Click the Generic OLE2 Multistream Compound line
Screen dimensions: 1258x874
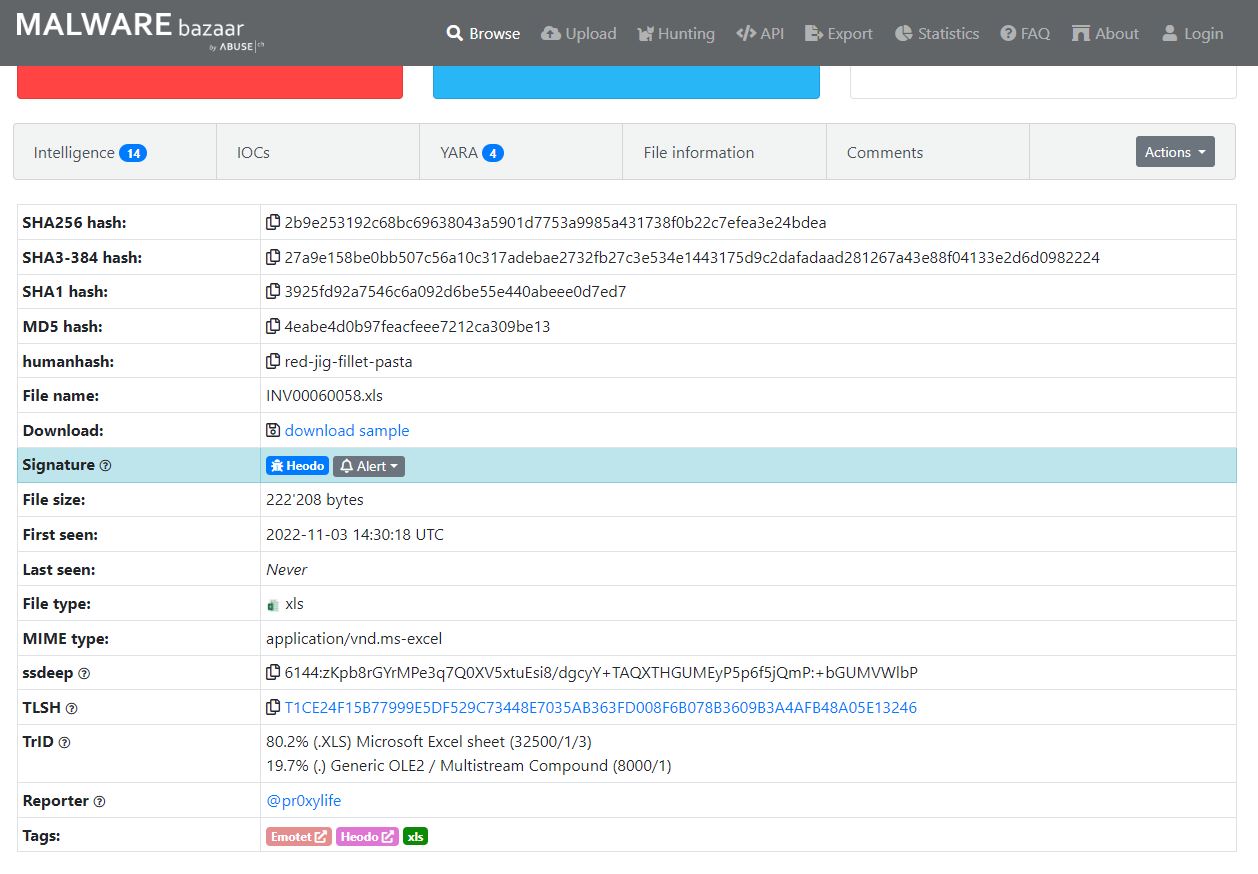coord(469,766)
